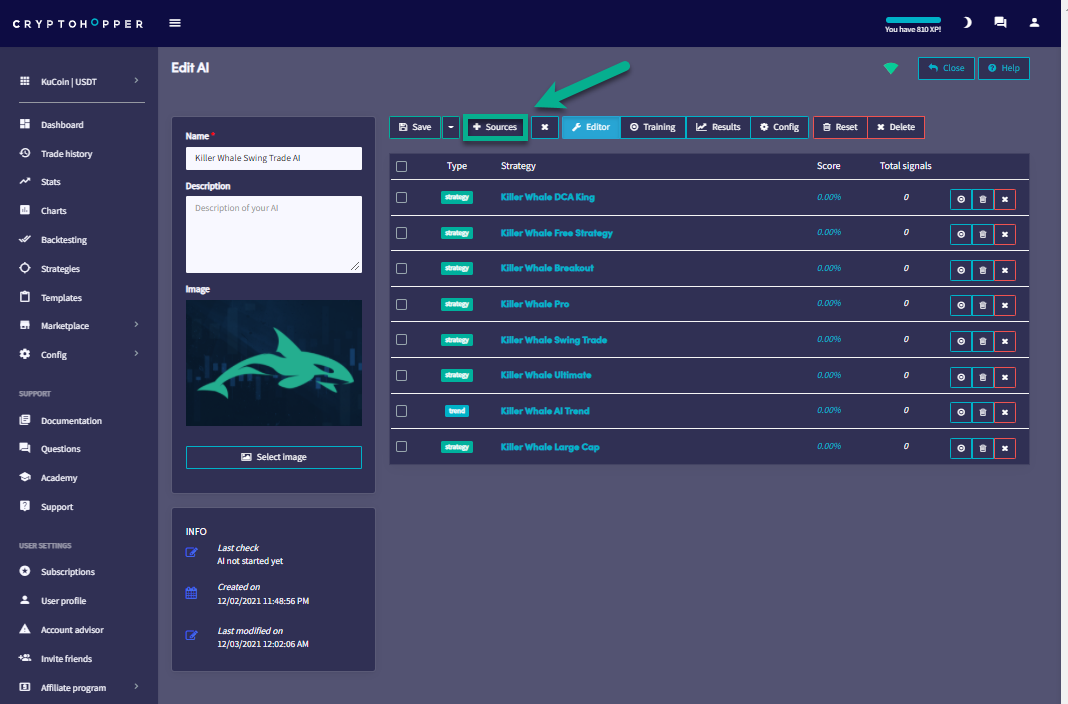Click the Description text area
Image resolution: width=1068 pixels, height=704 pixels.
point(273,233)
